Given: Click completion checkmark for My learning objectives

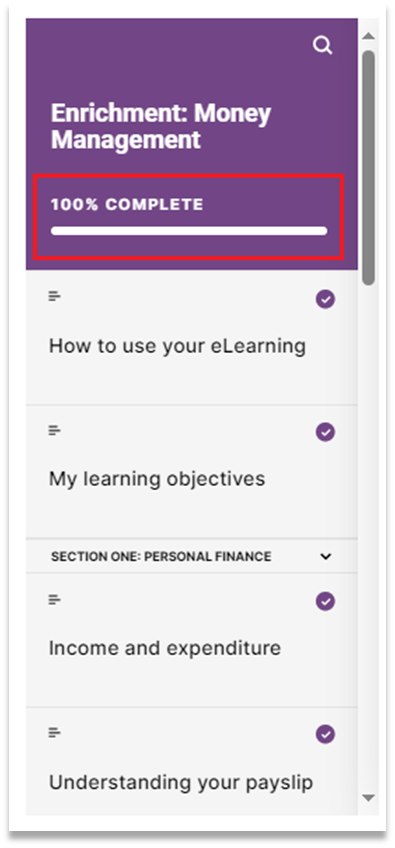Looking at the screenshot, I should point(325,432).
